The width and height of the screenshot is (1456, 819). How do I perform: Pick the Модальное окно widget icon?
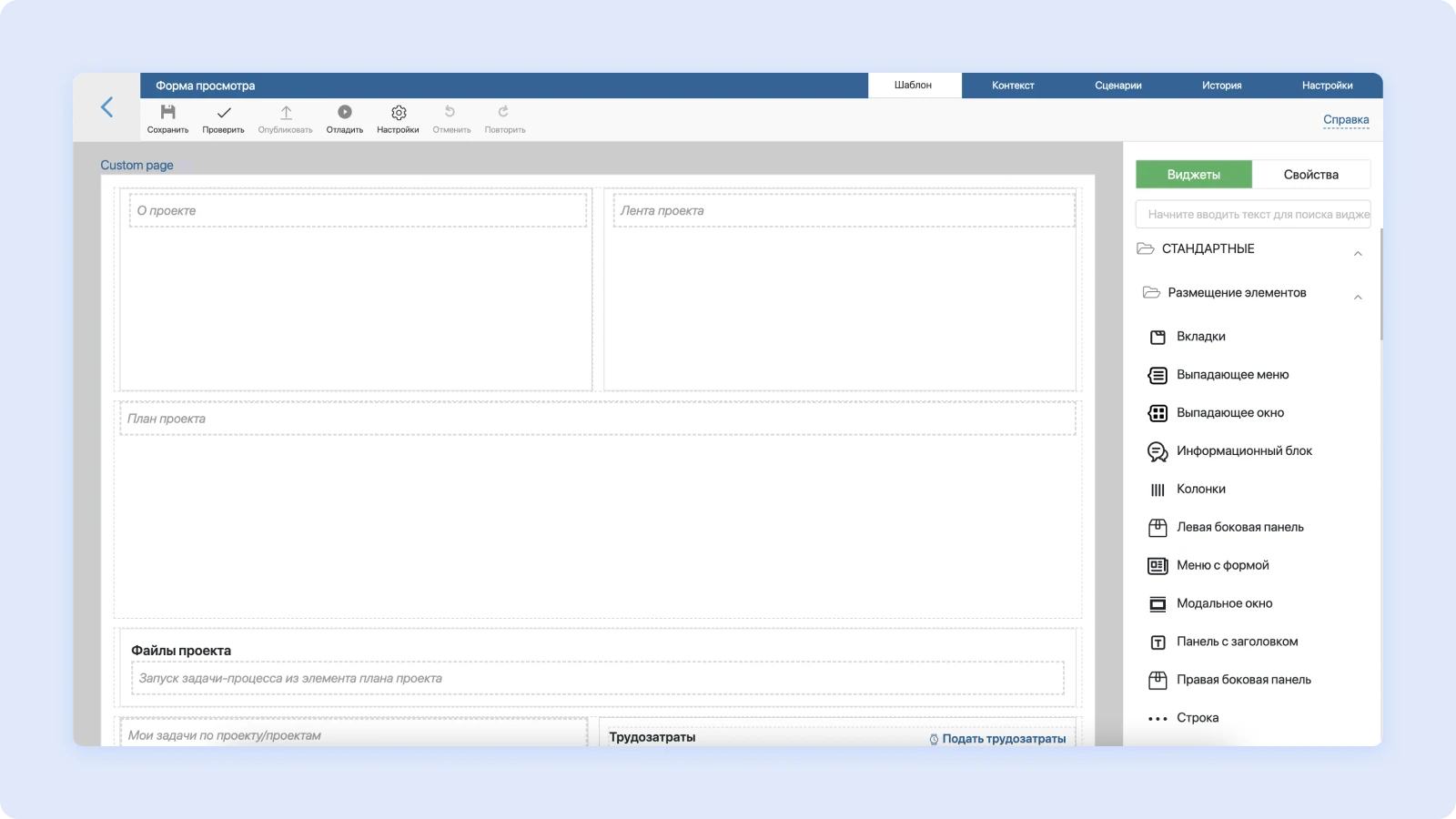1158,604
